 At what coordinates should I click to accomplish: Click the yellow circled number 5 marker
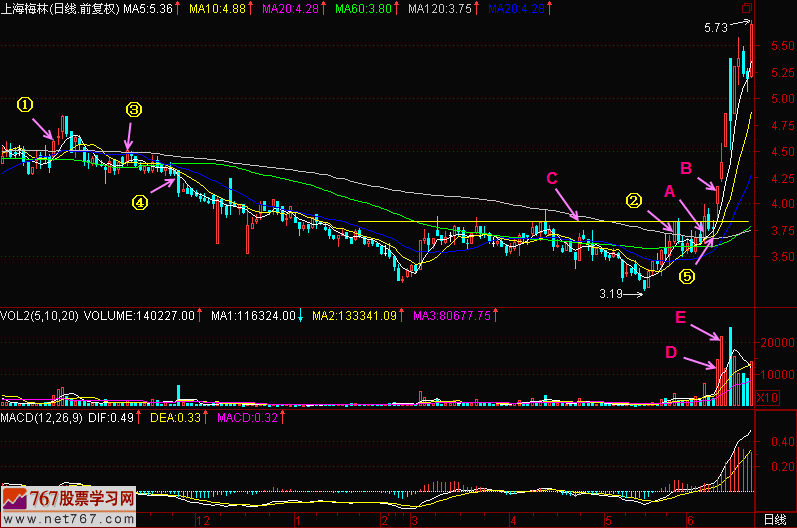pyautogui.click(x=686, y=276)
